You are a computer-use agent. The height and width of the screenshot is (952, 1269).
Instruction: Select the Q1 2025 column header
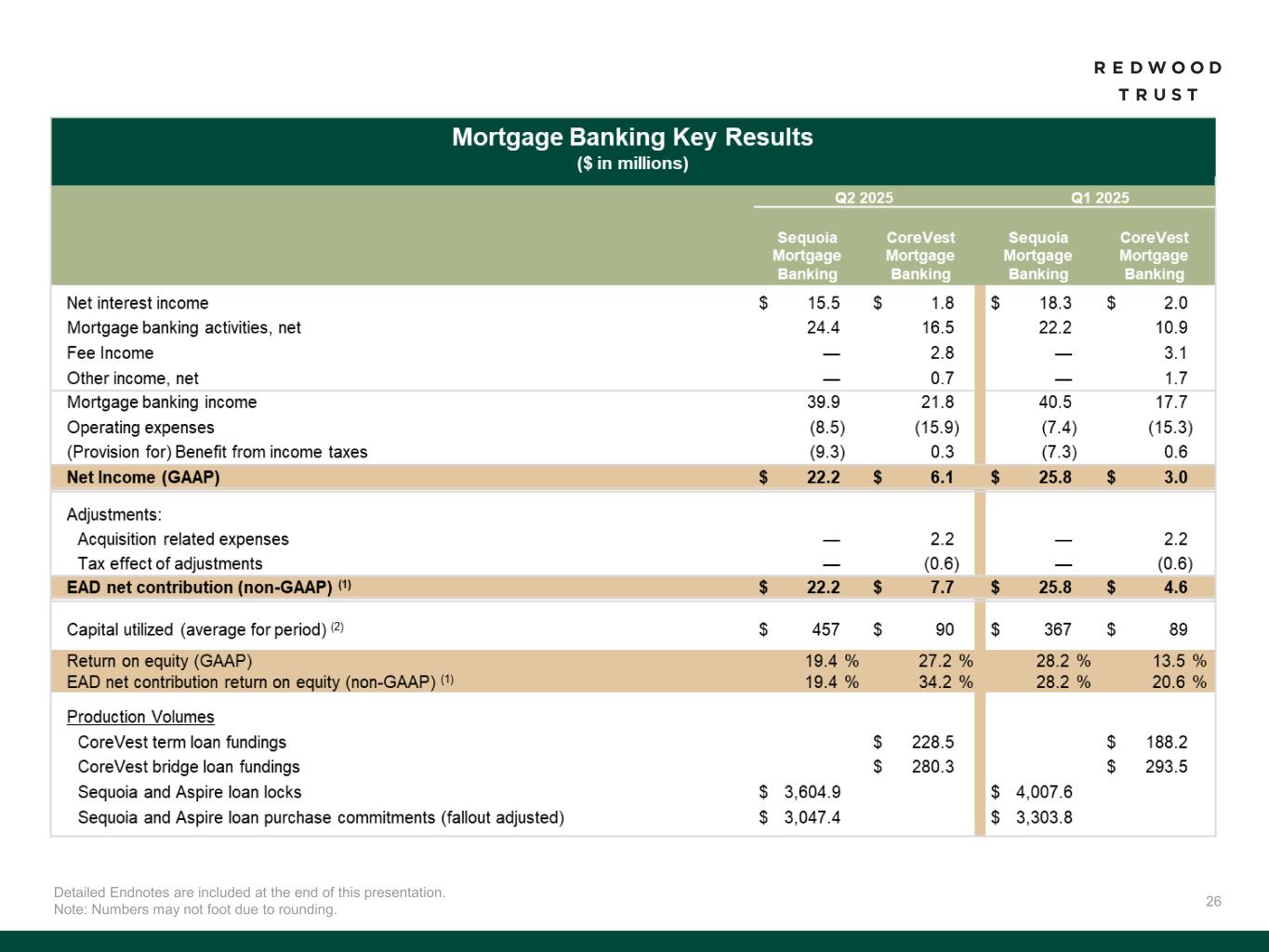(x=1100, y=197)
